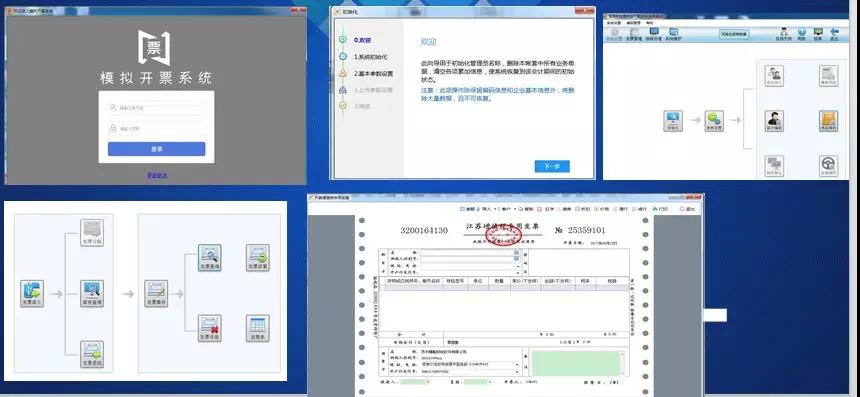Expand the seller bank account dropdown

click(x=518, y=371)
